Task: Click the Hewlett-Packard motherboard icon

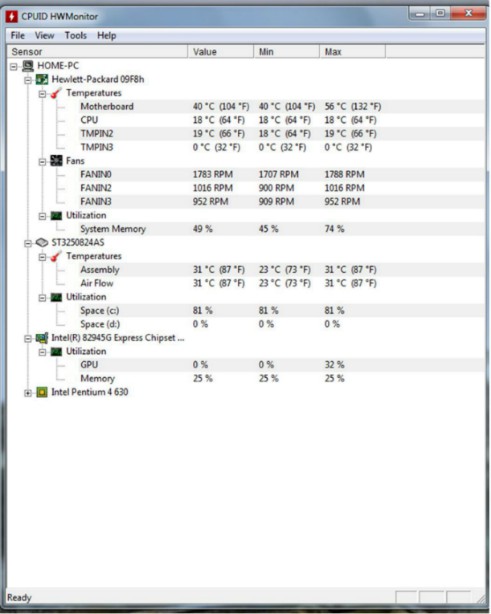Action: click(x=42, y=79)
